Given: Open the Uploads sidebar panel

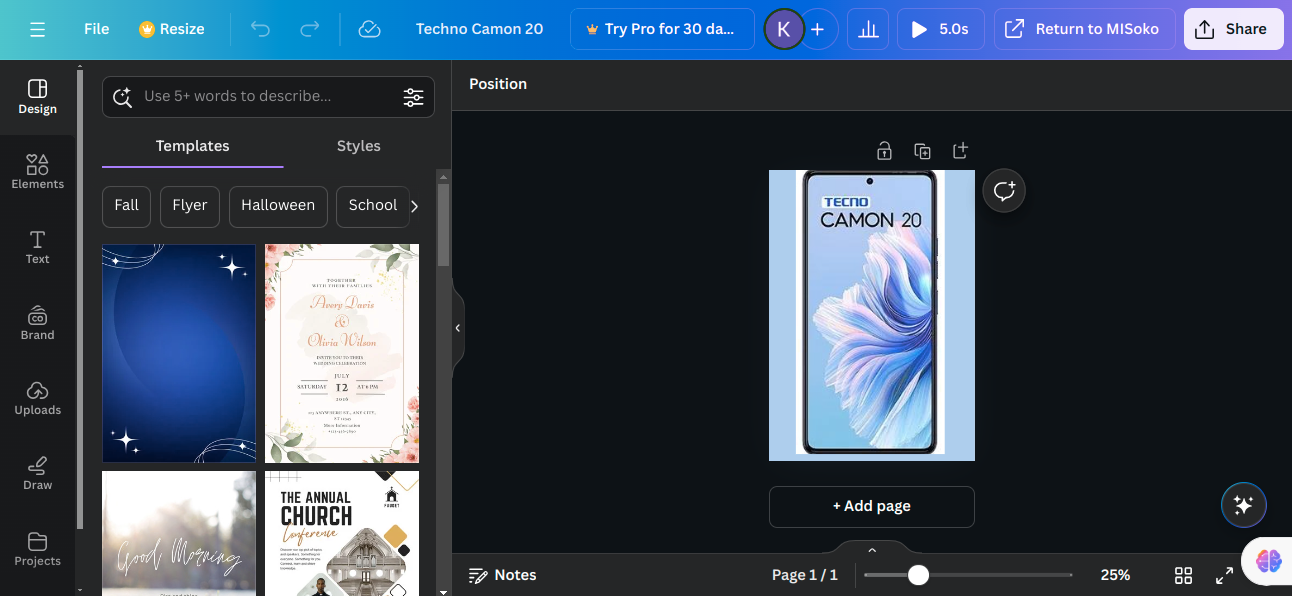Looking at the screenshot, I should [37, 398].
